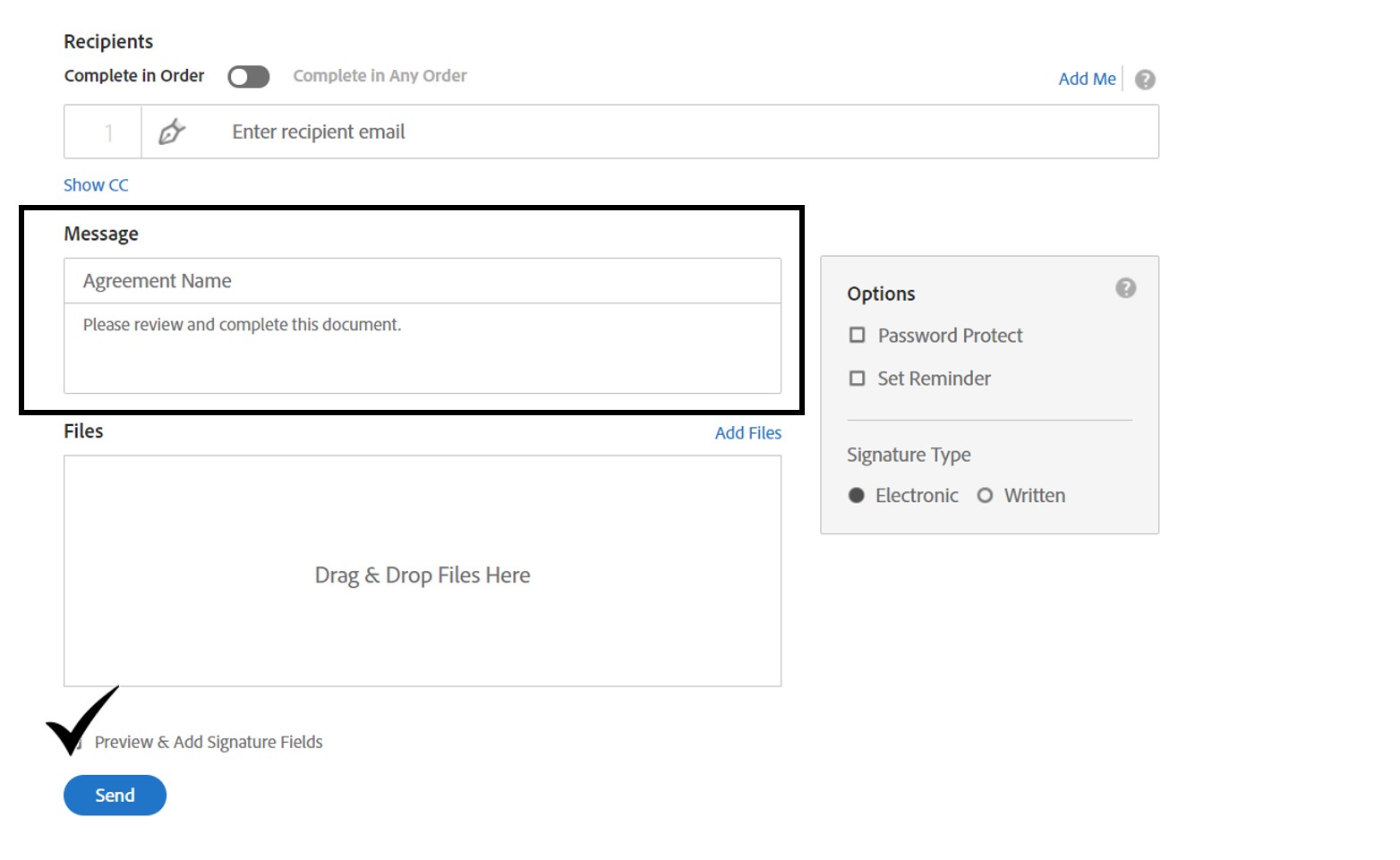Click the Complete in Any Order label

pyautogui.click(x=380, y=76)
